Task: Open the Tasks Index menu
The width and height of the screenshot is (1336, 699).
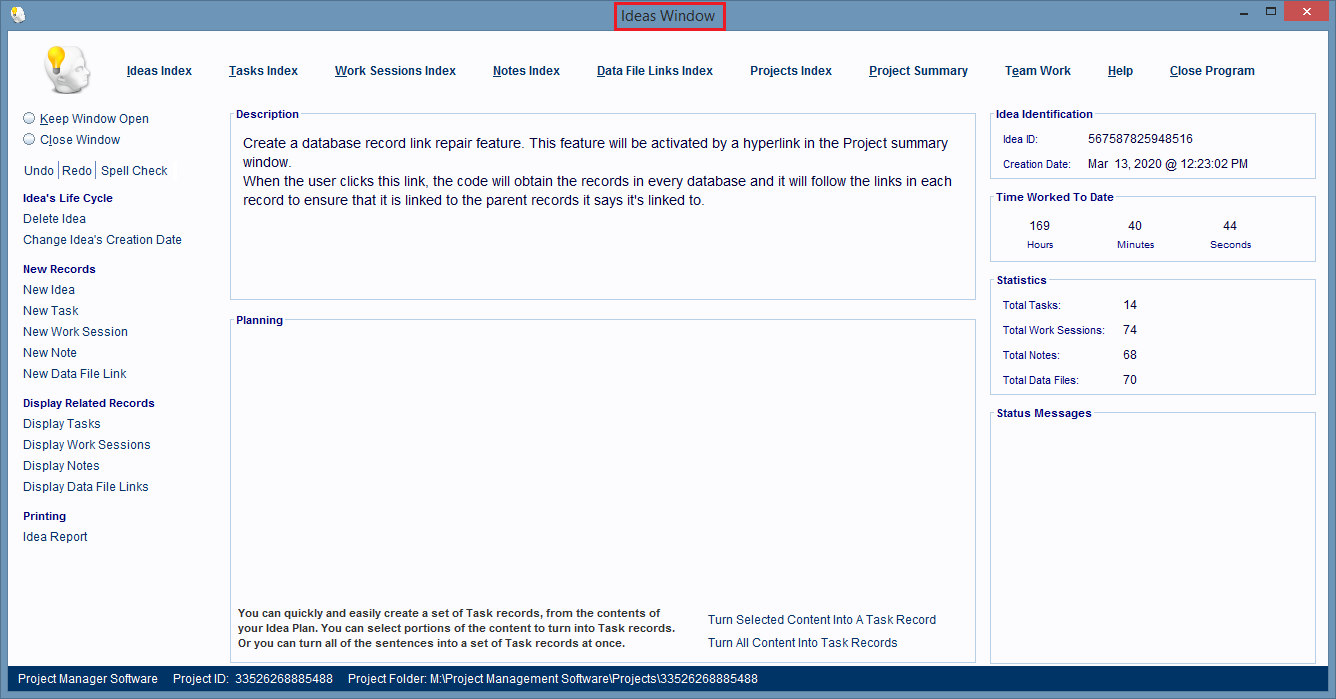Action: [263, 71]
